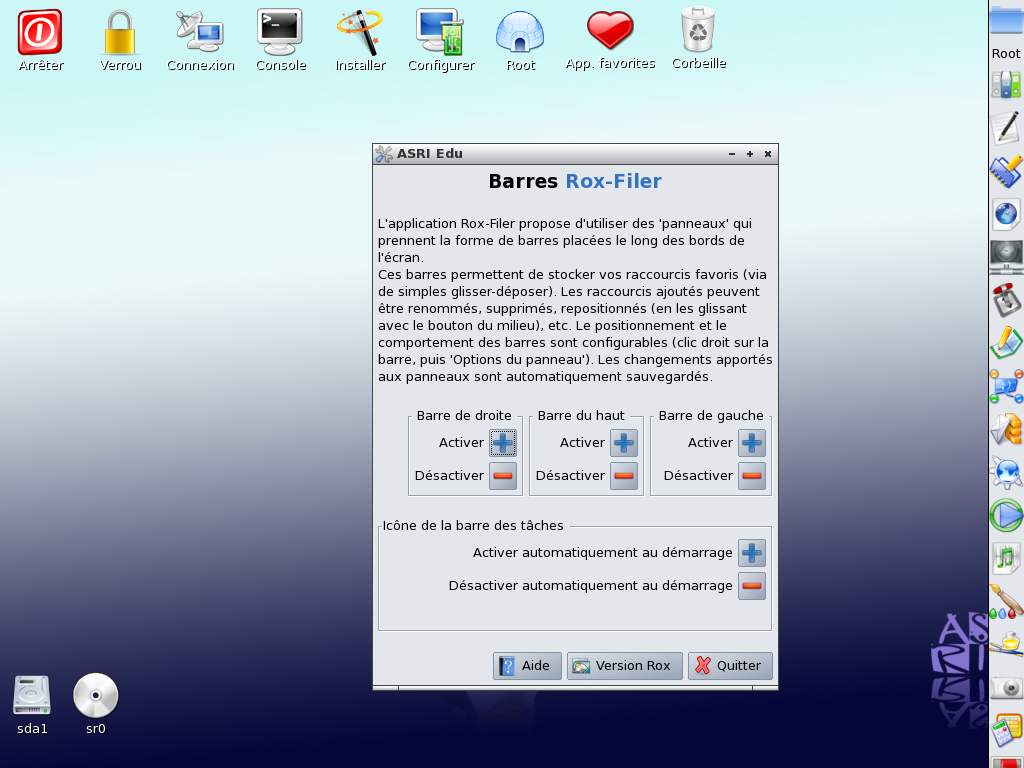Viewport: 1024px width, 768px height.
Task: Enable taskbar icon automatically at startup
Action: pyautogui.click(x=752, y=553)
